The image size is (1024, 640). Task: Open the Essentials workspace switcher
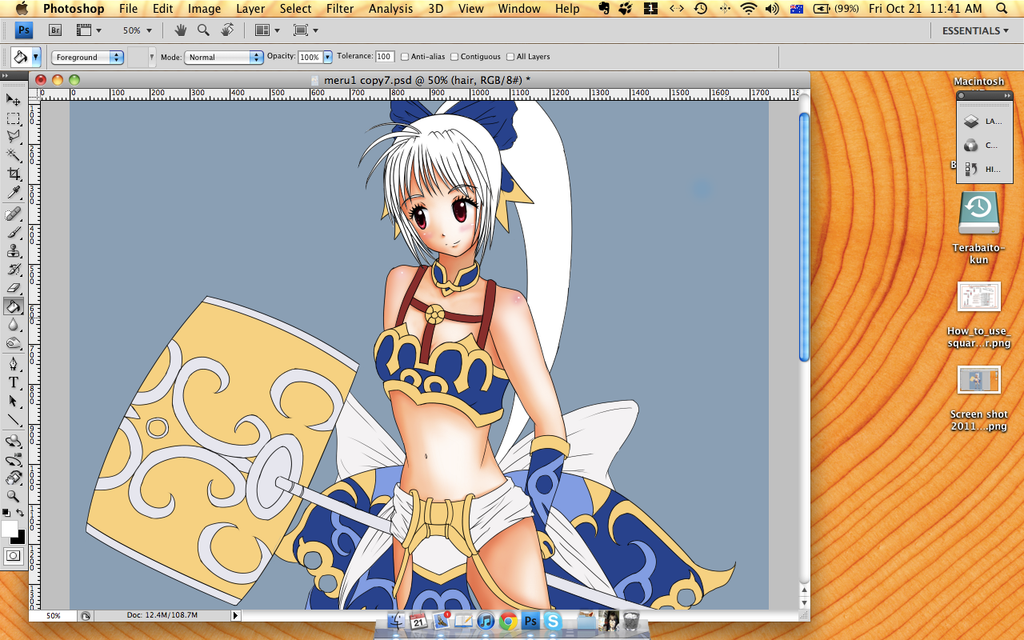point(974,30)
